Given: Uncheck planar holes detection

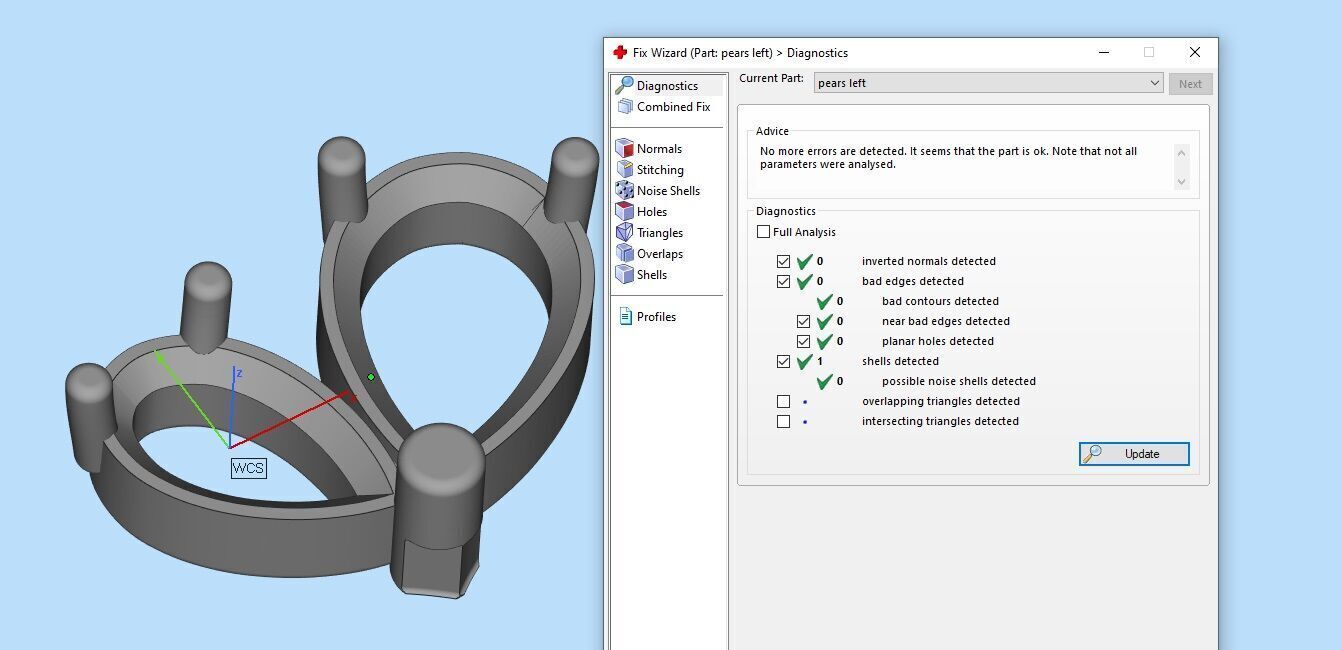Looking at the screenshot, I should pos(803,341).
